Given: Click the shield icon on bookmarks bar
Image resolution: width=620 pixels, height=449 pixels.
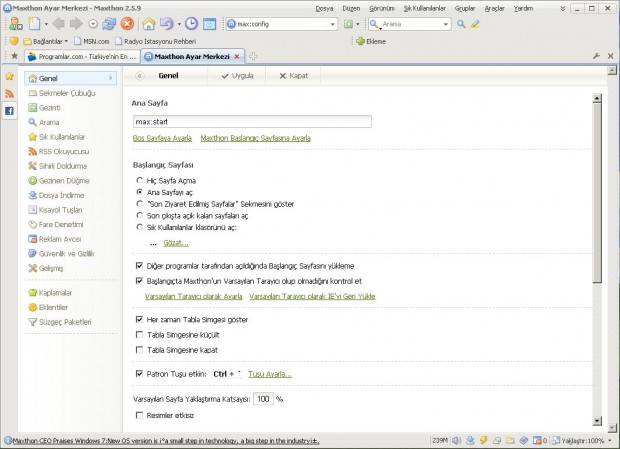Looking at the screenshot, I should point(14,41).
